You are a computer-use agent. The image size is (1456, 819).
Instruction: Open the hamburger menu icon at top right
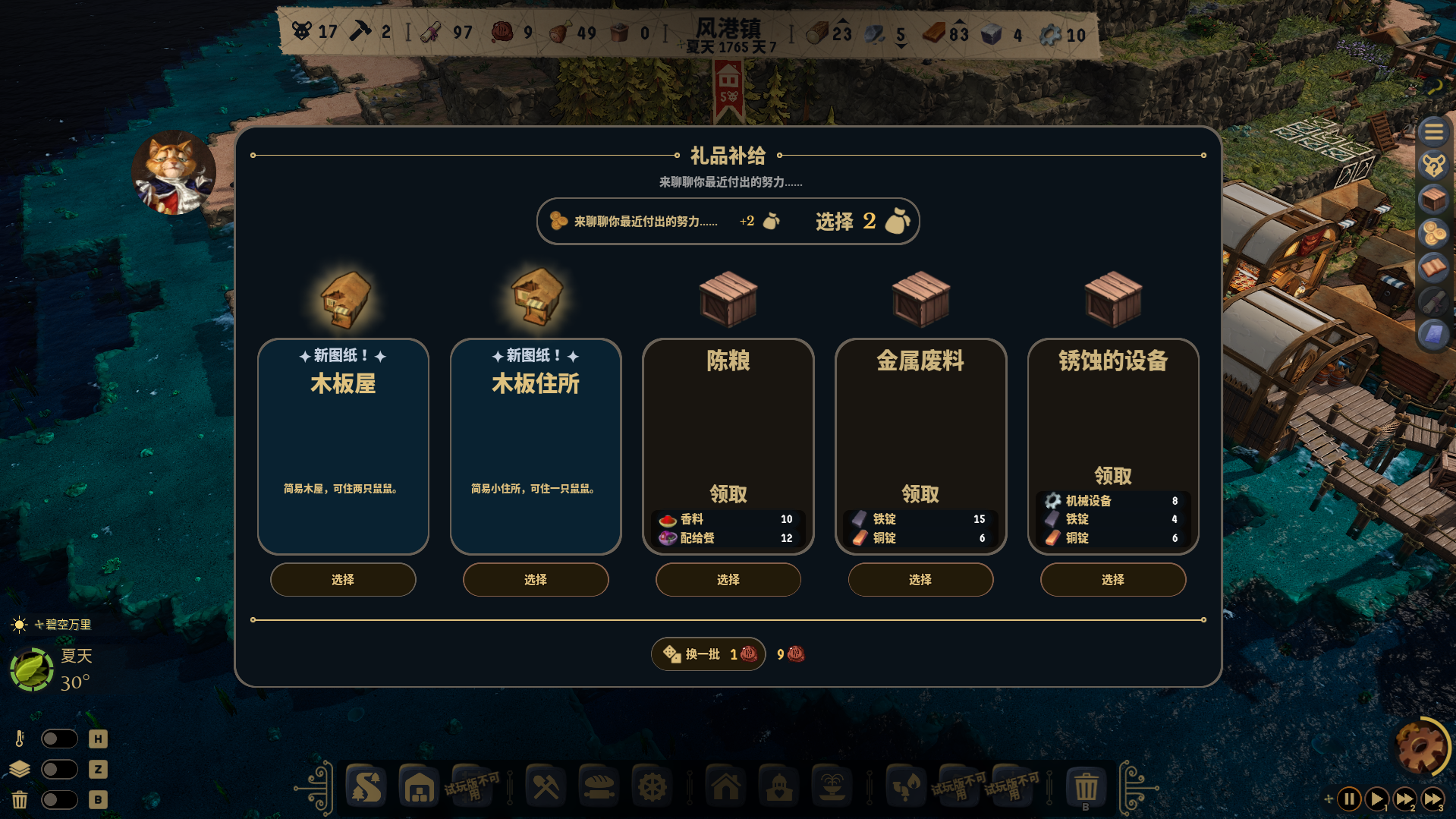coord(1433,133)
